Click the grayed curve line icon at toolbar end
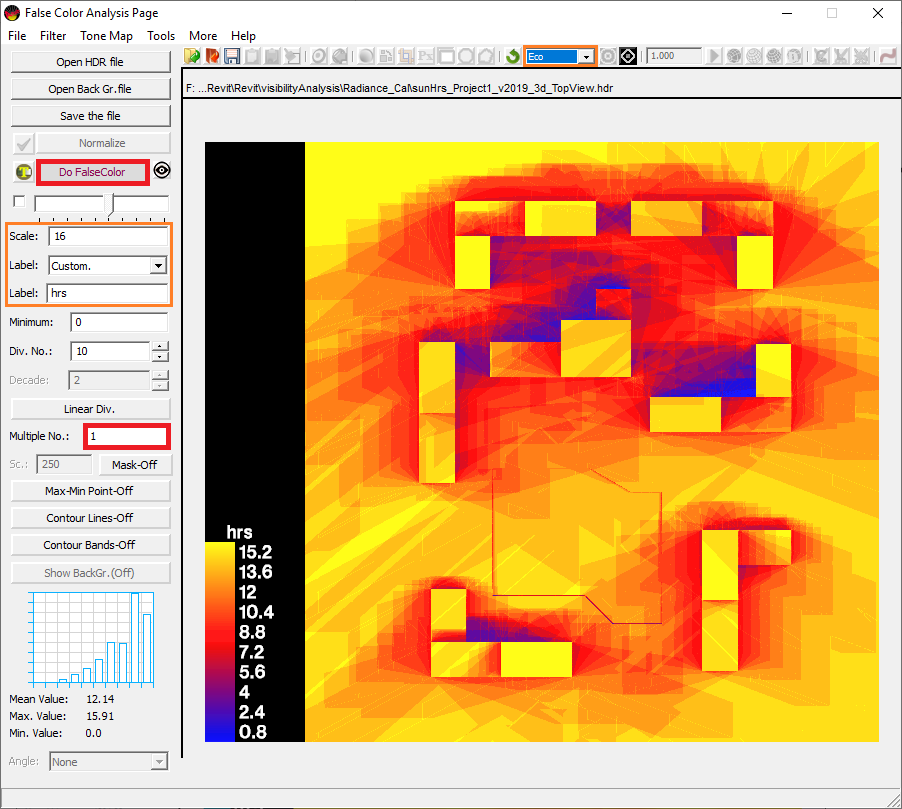This screenshot has height=809, width=902. click(x=888, y=56)
